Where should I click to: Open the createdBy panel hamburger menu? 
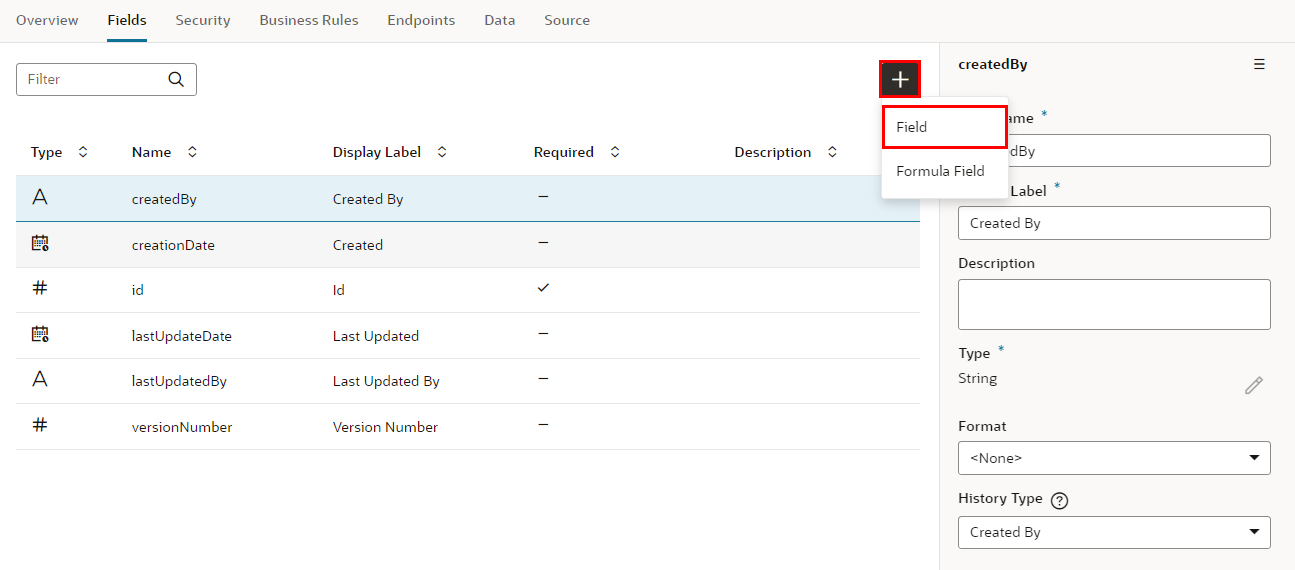[x=1259, y=64]
